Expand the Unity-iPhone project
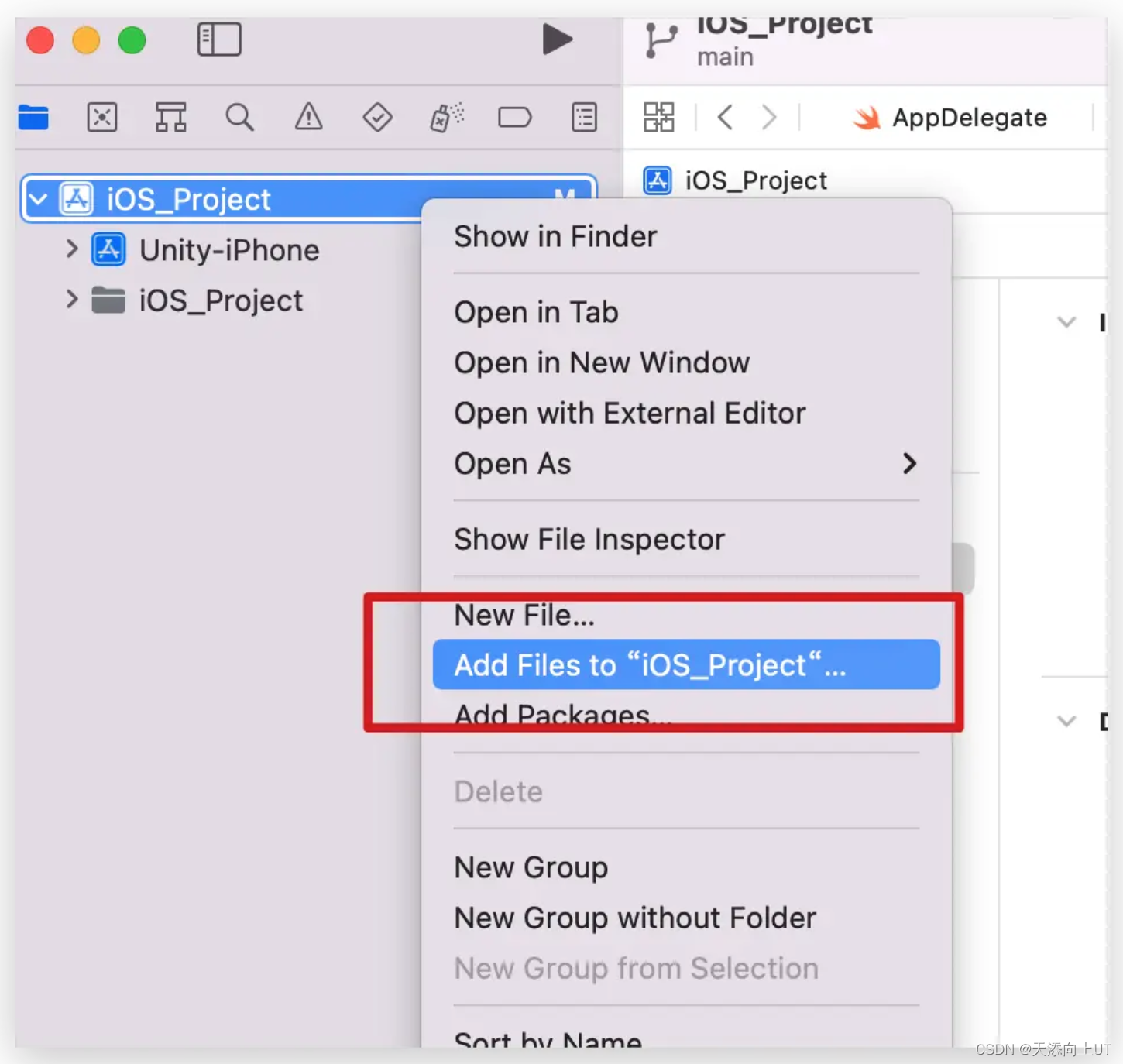The width and height of the screenshot is (1123, 1064). tap(72, 249)
